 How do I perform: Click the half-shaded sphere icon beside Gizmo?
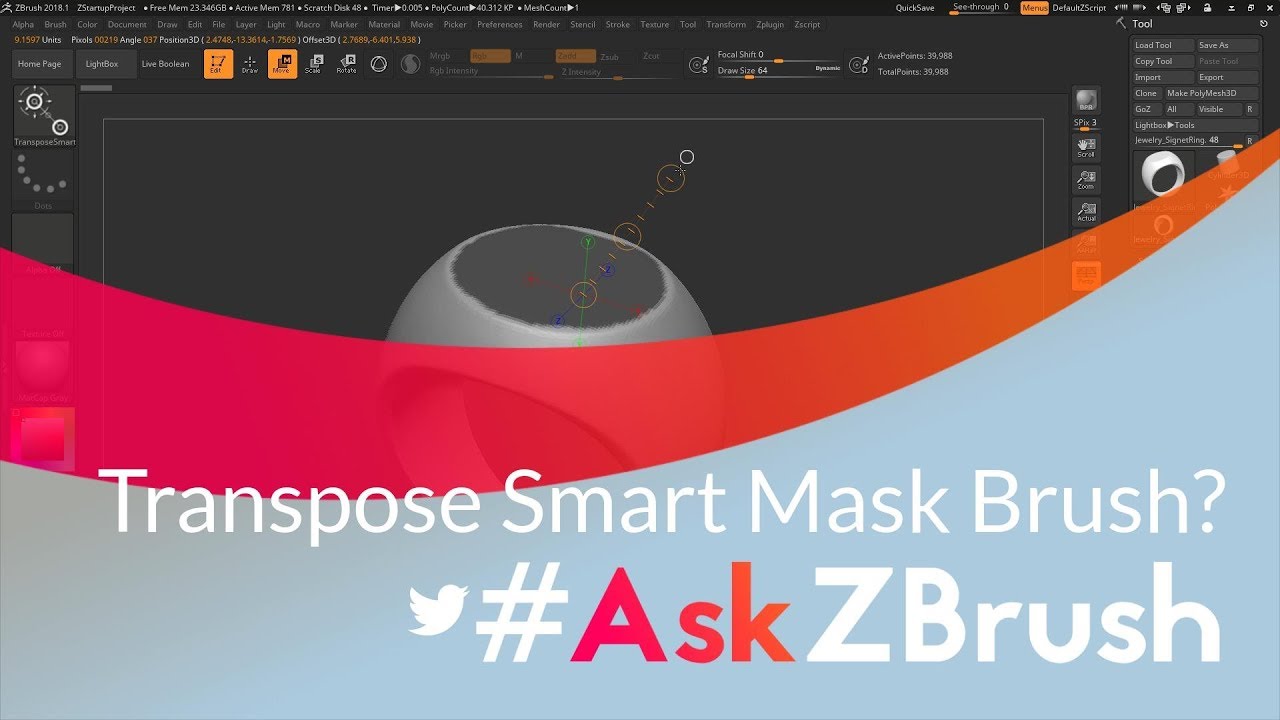[x=410, y=64]
